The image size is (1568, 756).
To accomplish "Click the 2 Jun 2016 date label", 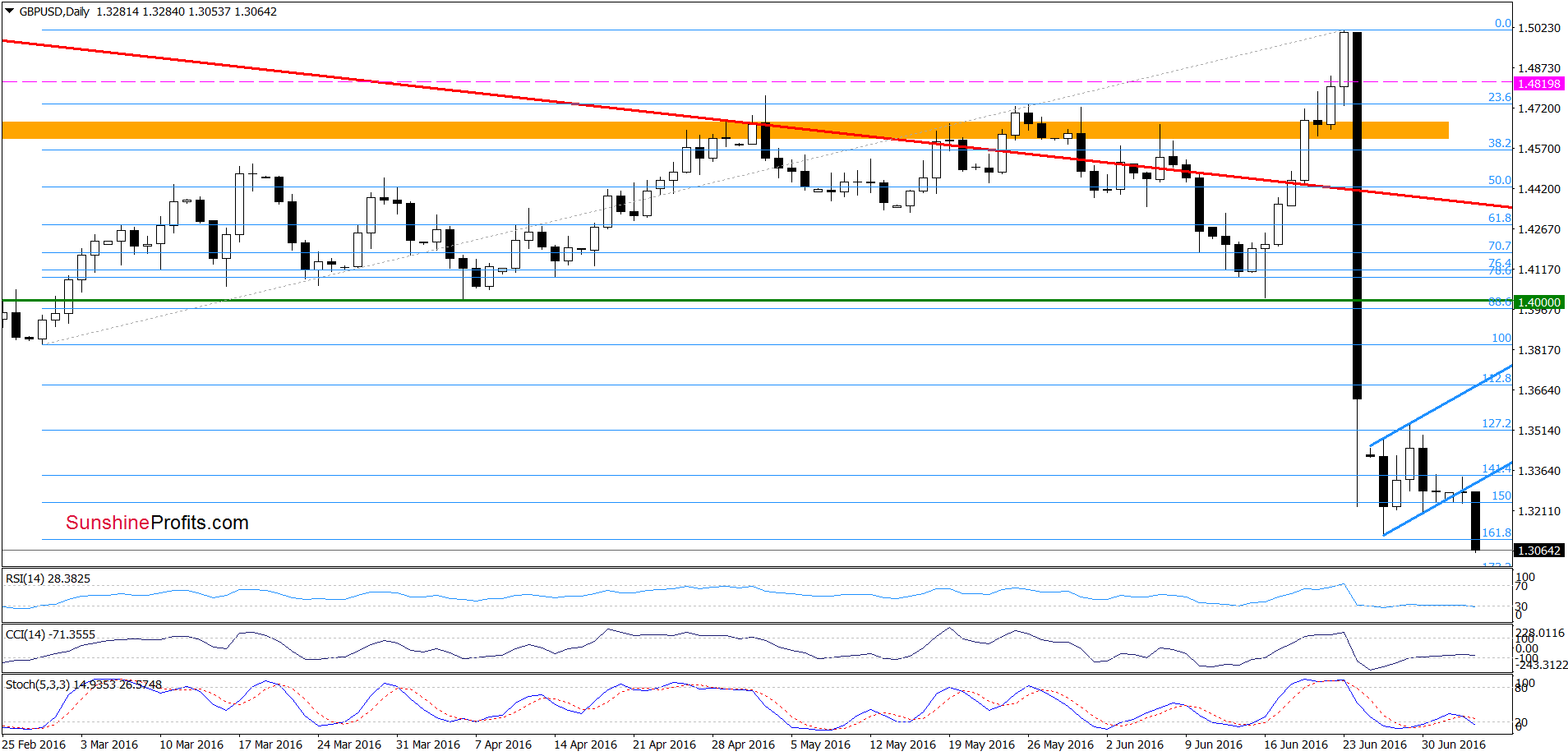I will click(x=1135, y=744).
